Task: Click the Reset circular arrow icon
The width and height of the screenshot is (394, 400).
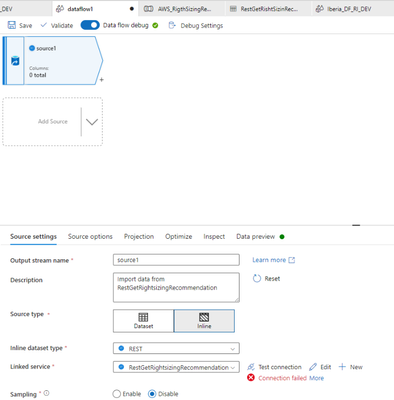Action: (257, 279)
